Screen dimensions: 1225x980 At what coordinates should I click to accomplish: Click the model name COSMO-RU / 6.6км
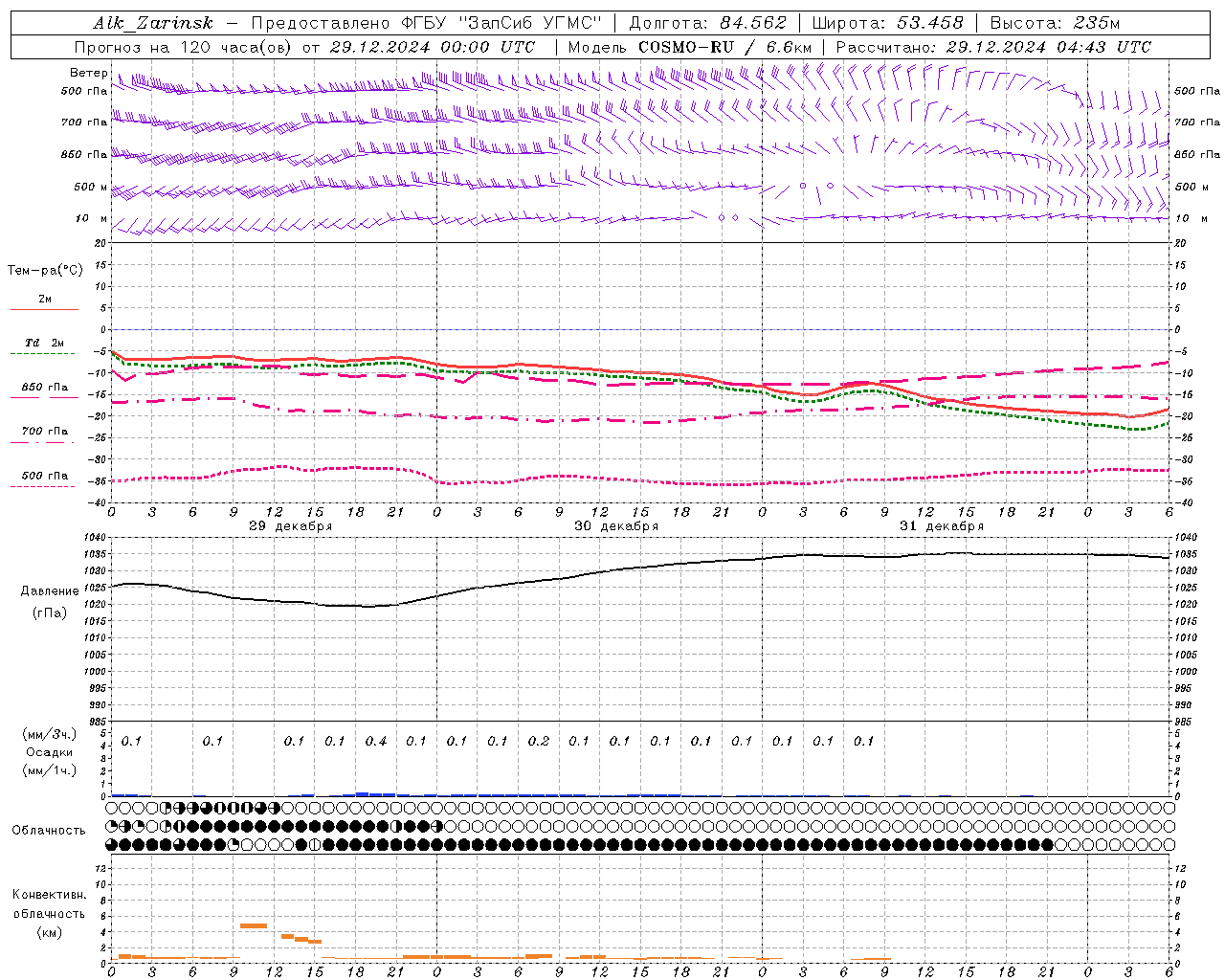724,47
